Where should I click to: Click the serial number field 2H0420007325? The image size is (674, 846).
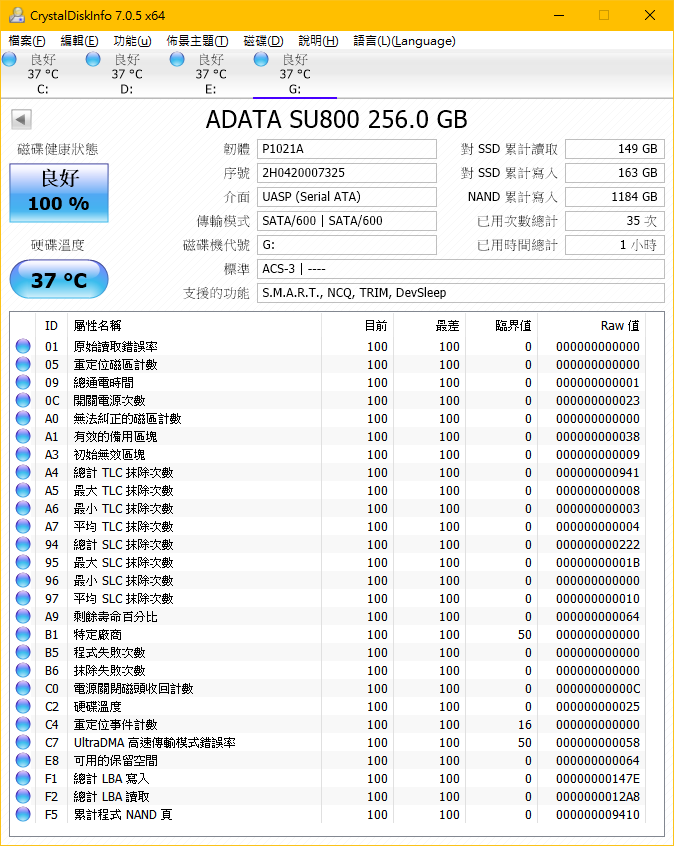click(346, 173)
